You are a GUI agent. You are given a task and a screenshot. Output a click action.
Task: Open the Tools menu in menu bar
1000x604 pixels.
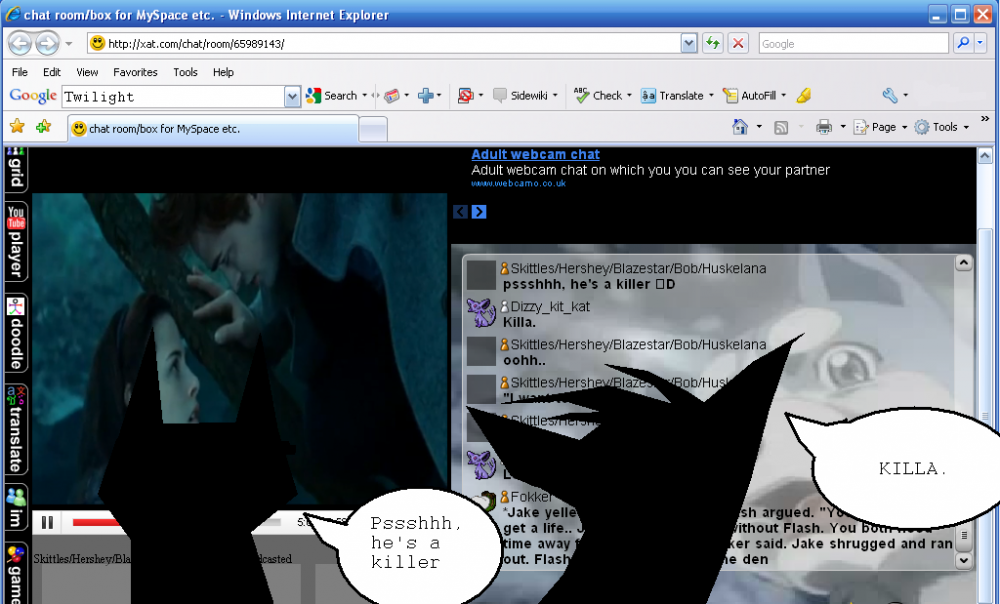pyautogui.click(x=186, y=72)
